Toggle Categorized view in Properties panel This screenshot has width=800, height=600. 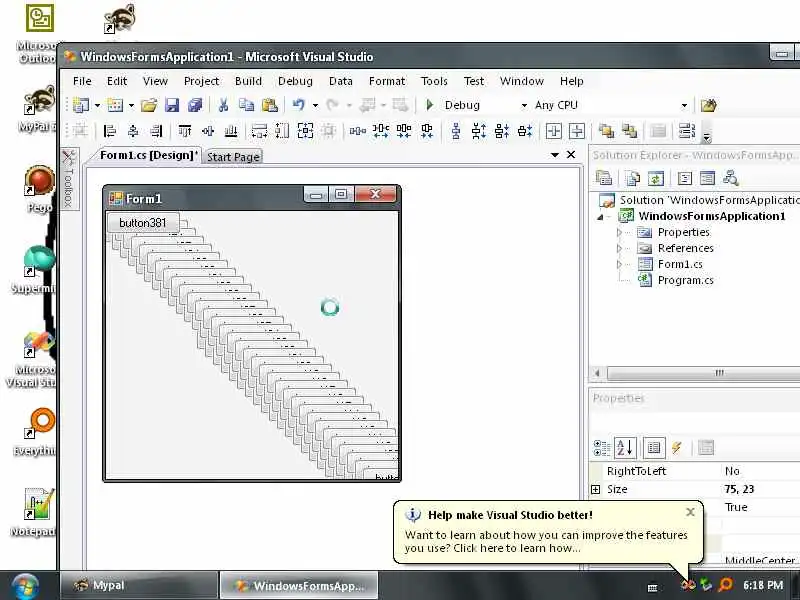[602, 448]
